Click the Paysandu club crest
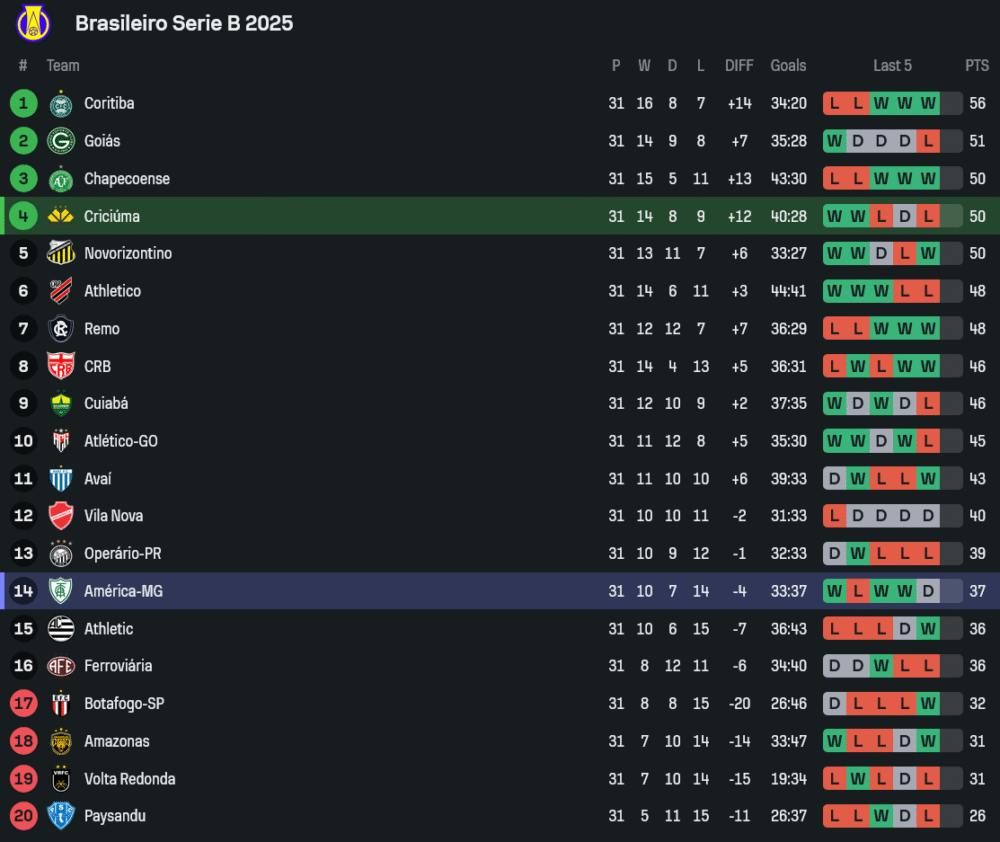 coord(61,816)
